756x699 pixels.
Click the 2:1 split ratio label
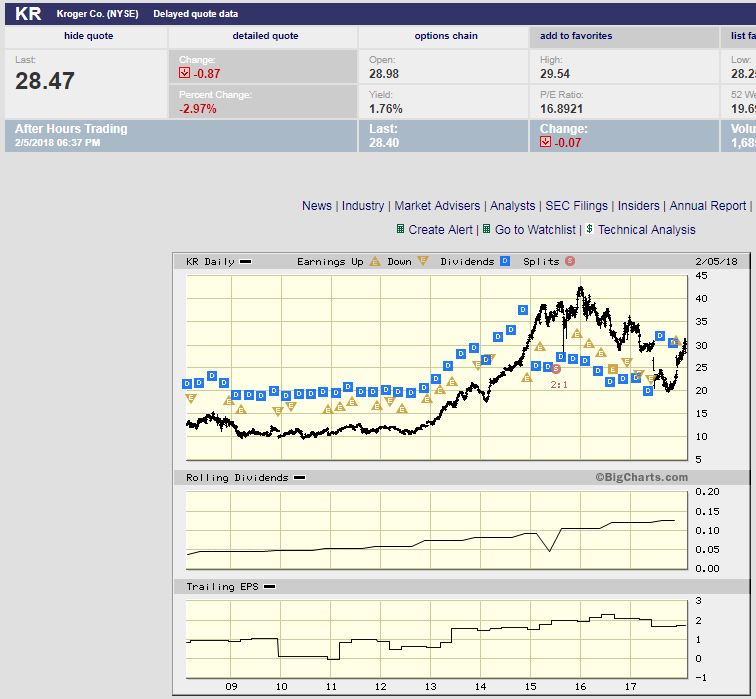(x=559, y=385)
